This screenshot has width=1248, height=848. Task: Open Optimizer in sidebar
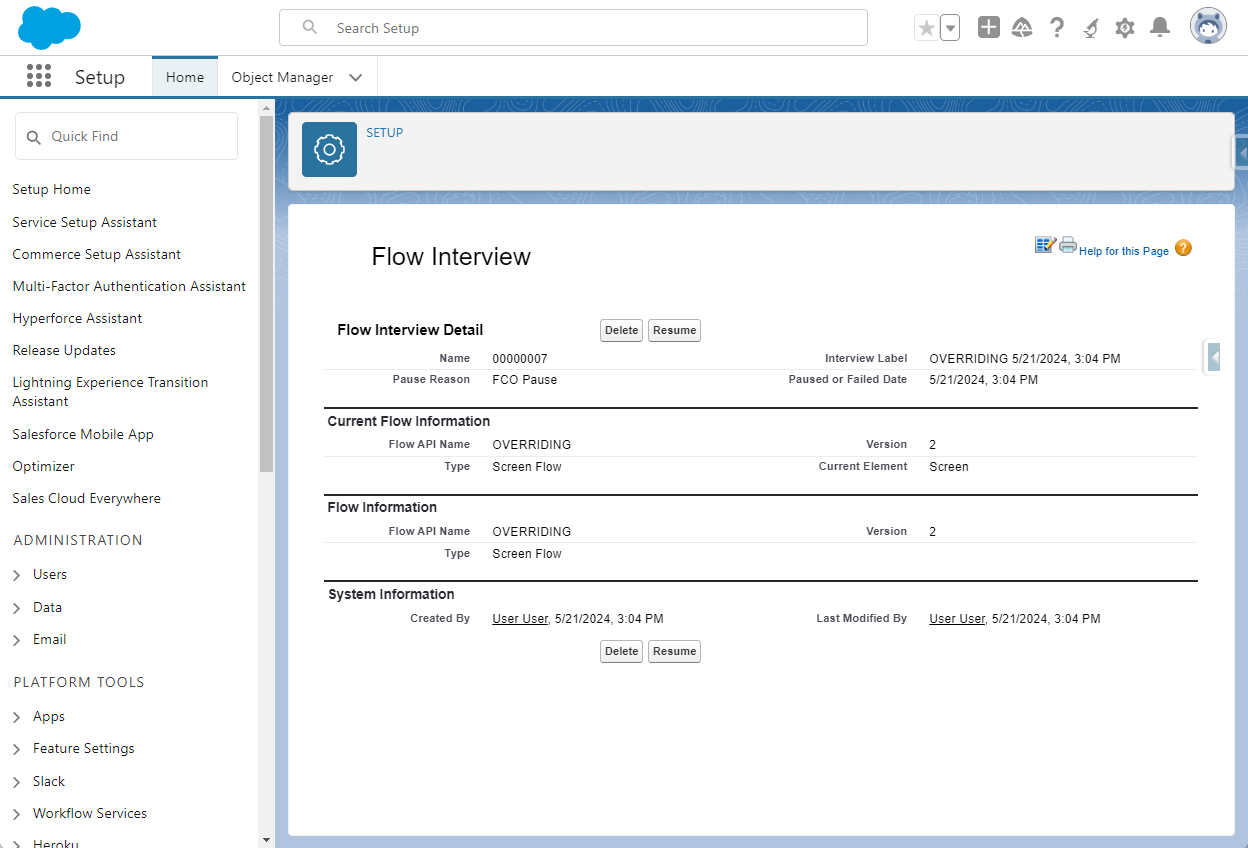(x=44, y=466)
